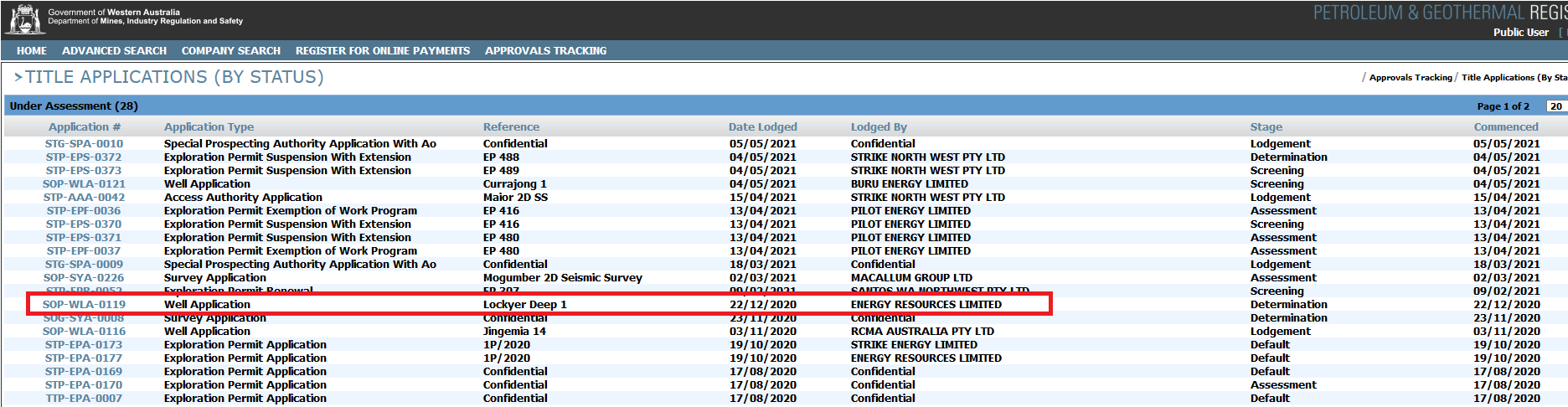This screenshot has height=407, width=1568.
Task: Click the 'Page 1 of 2' indicator
Action: [x=1504, y=106]
